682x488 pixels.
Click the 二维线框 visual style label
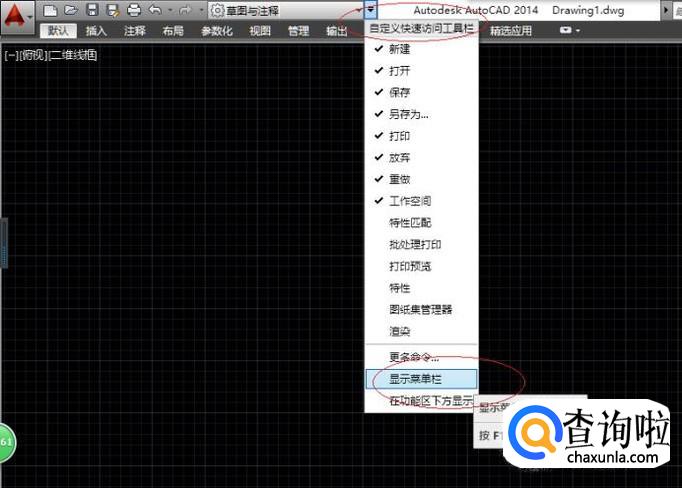coord(73,55)
